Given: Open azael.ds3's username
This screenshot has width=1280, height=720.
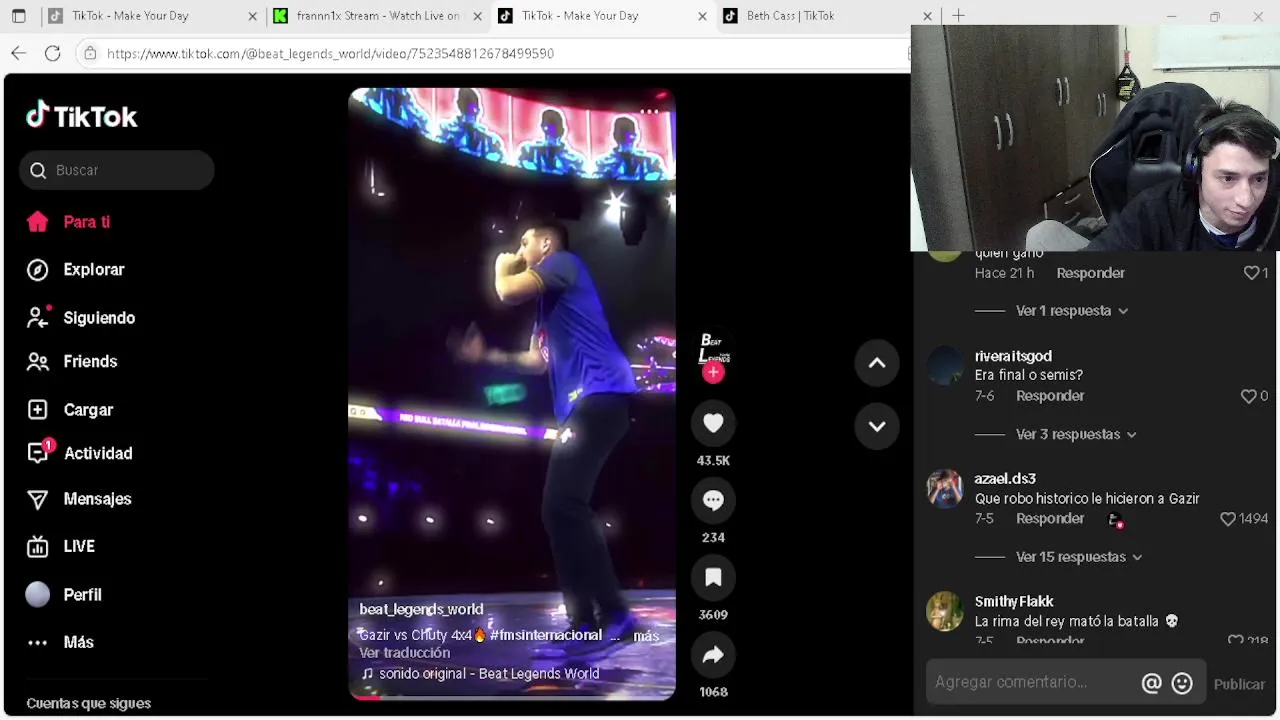Looking at the screenshot, I should [x=1005, y=479].
